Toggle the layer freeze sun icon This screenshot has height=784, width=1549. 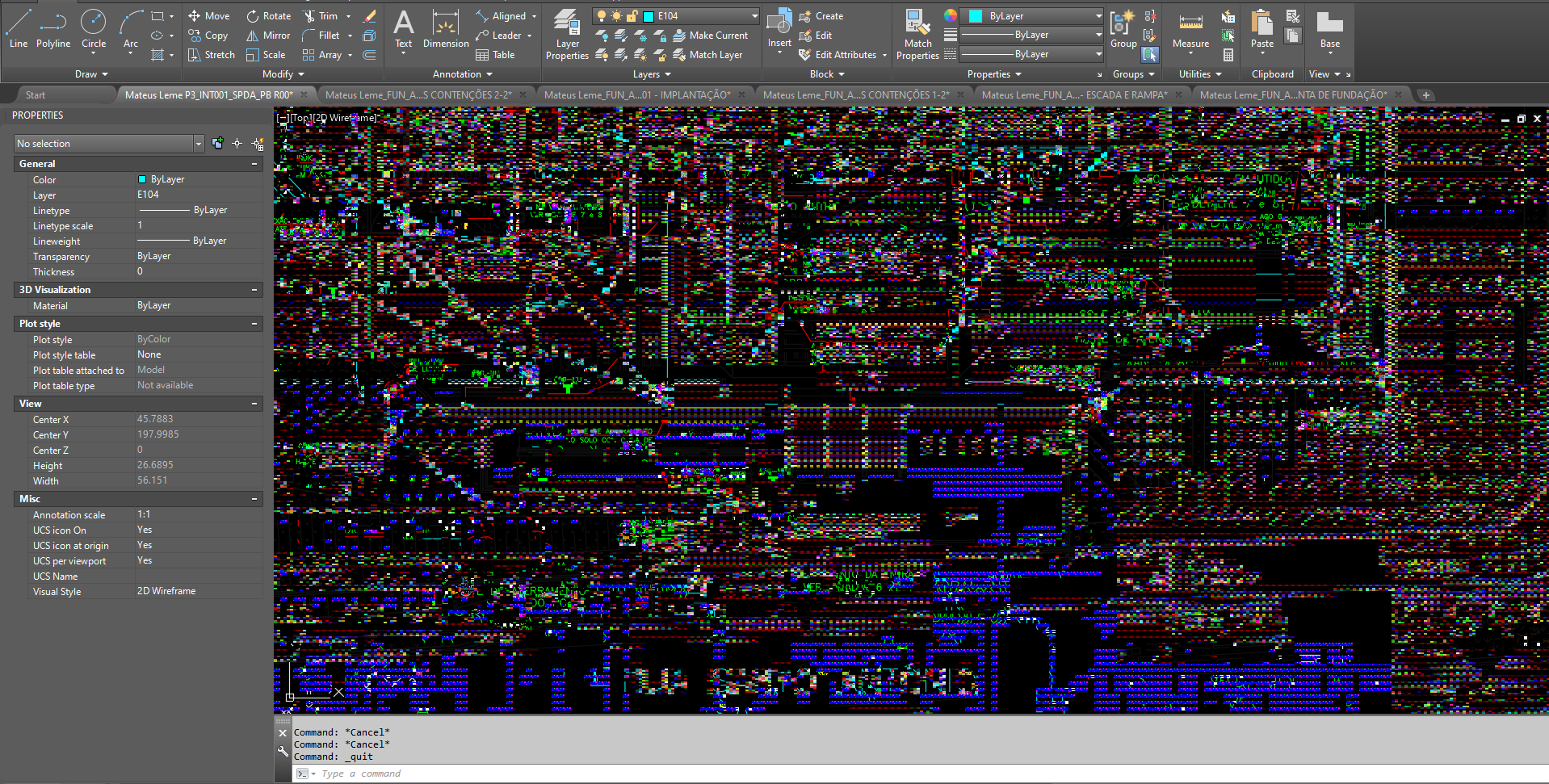(x=616, y=15)
